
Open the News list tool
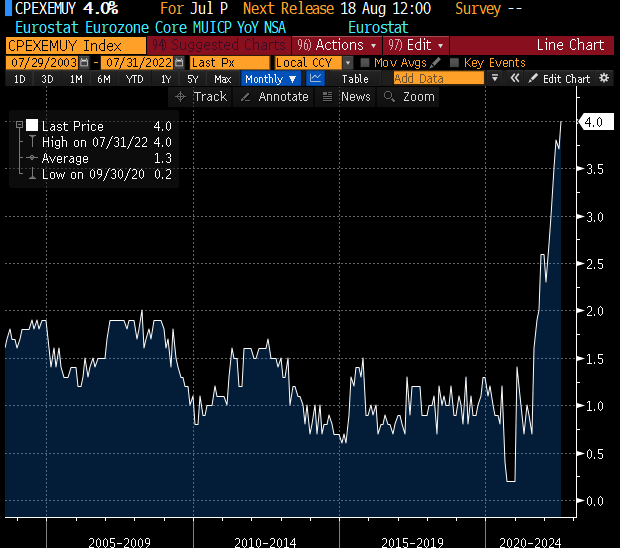pos(346,97)
